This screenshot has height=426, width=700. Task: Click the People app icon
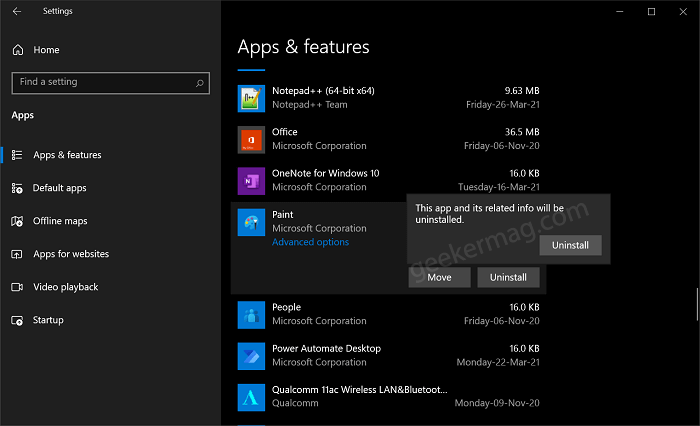coord(251,315)
